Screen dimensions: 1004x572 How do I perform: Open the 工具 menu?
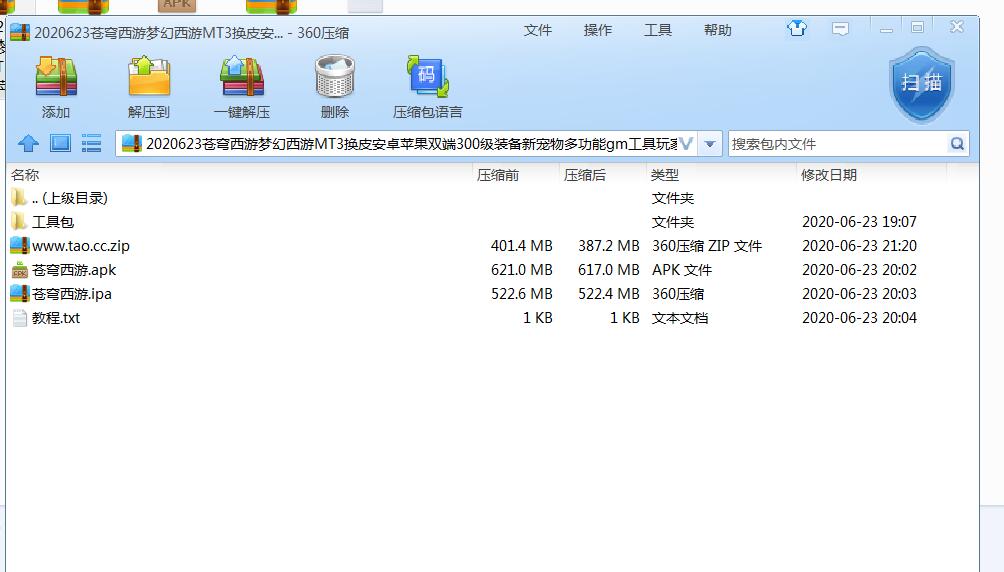coord(658,30)
